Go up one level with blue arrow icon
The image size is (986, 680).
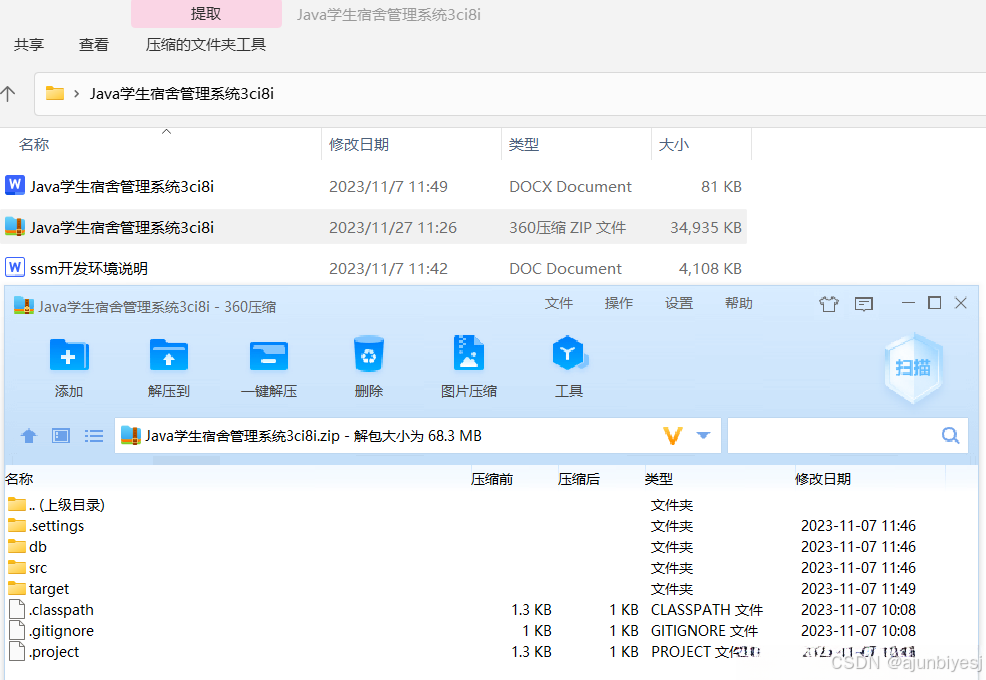tap(29, 435)
